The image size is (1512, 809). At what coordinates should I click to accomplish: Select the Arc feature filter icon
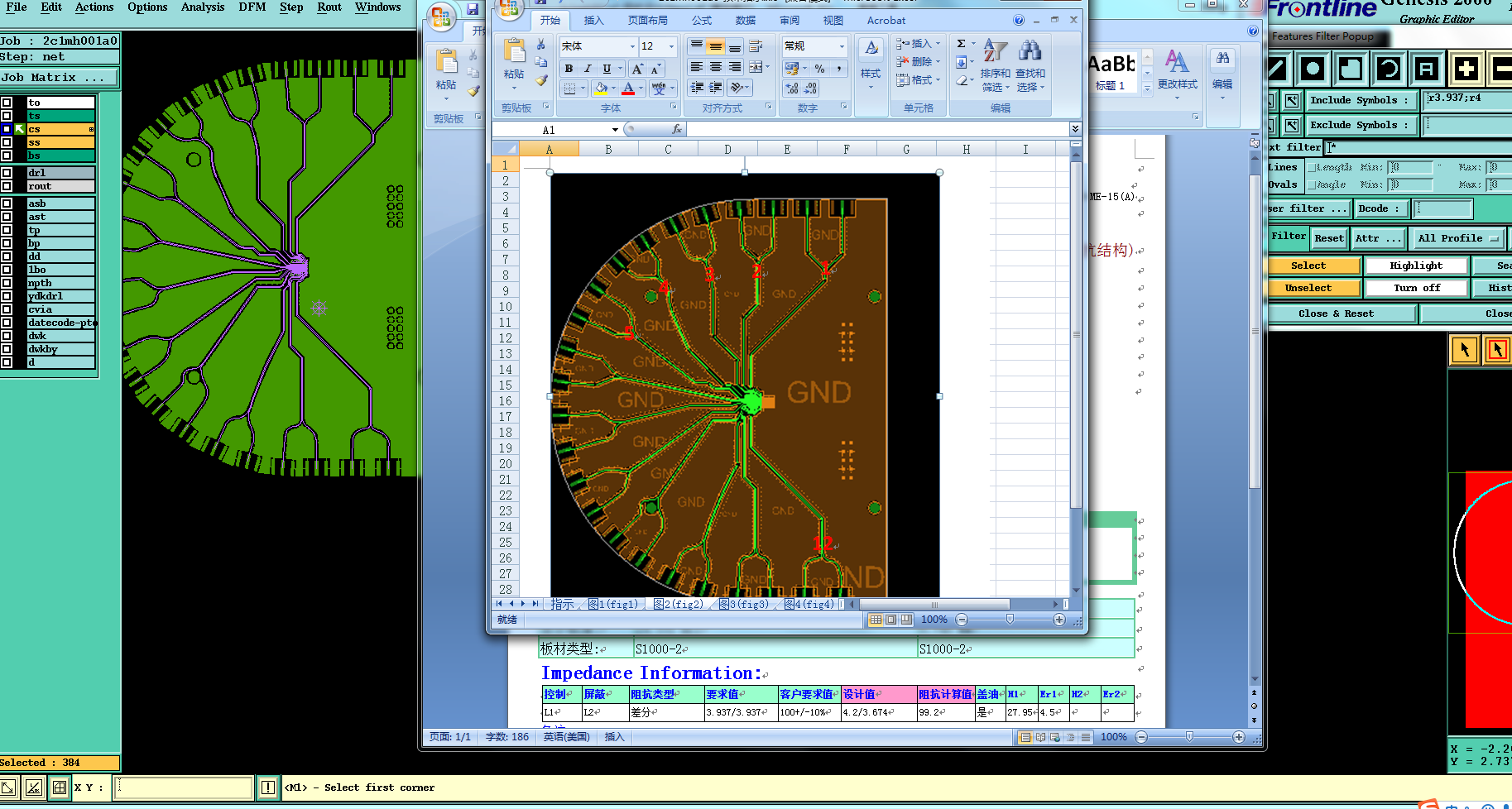(x=1389, y=69)
